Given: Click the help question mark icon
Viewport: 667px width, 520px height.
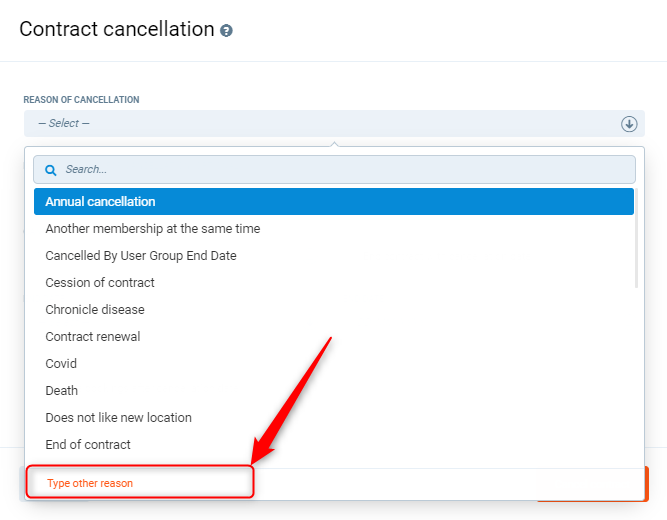Looking at the screenshot, I should (226, 31).
